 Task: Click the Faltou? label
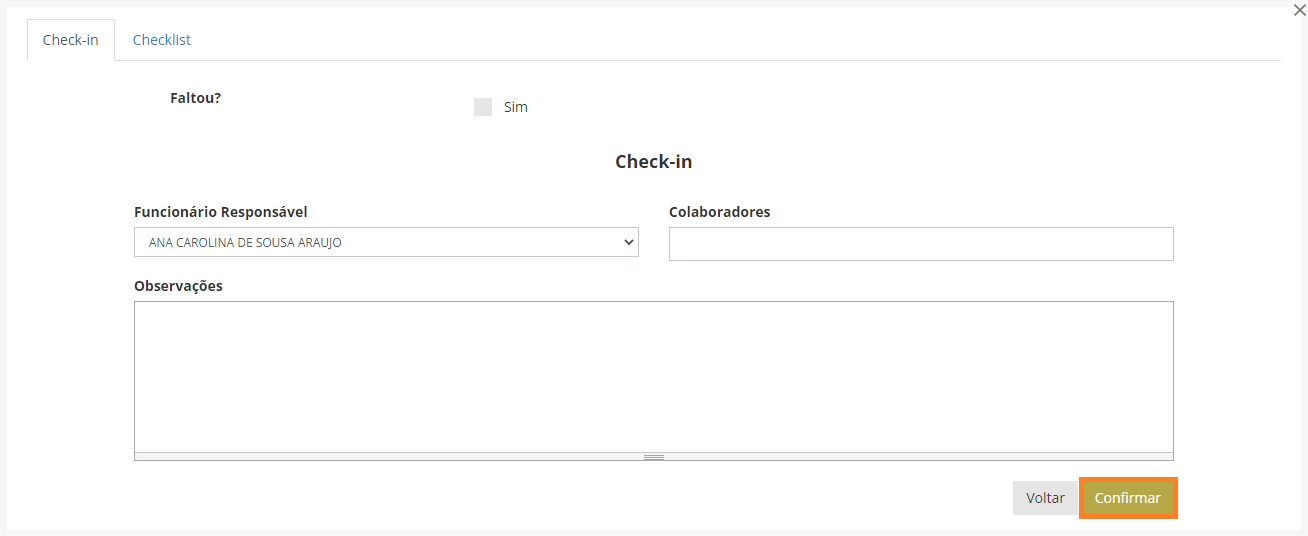pos(196,98)
